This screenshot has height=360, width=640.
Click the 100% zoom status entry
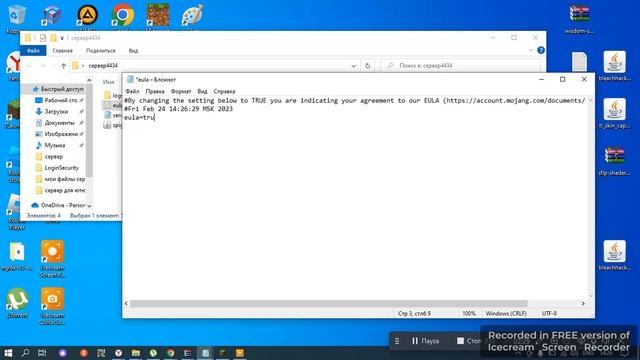pyautogui.click(x=469, y=313)
